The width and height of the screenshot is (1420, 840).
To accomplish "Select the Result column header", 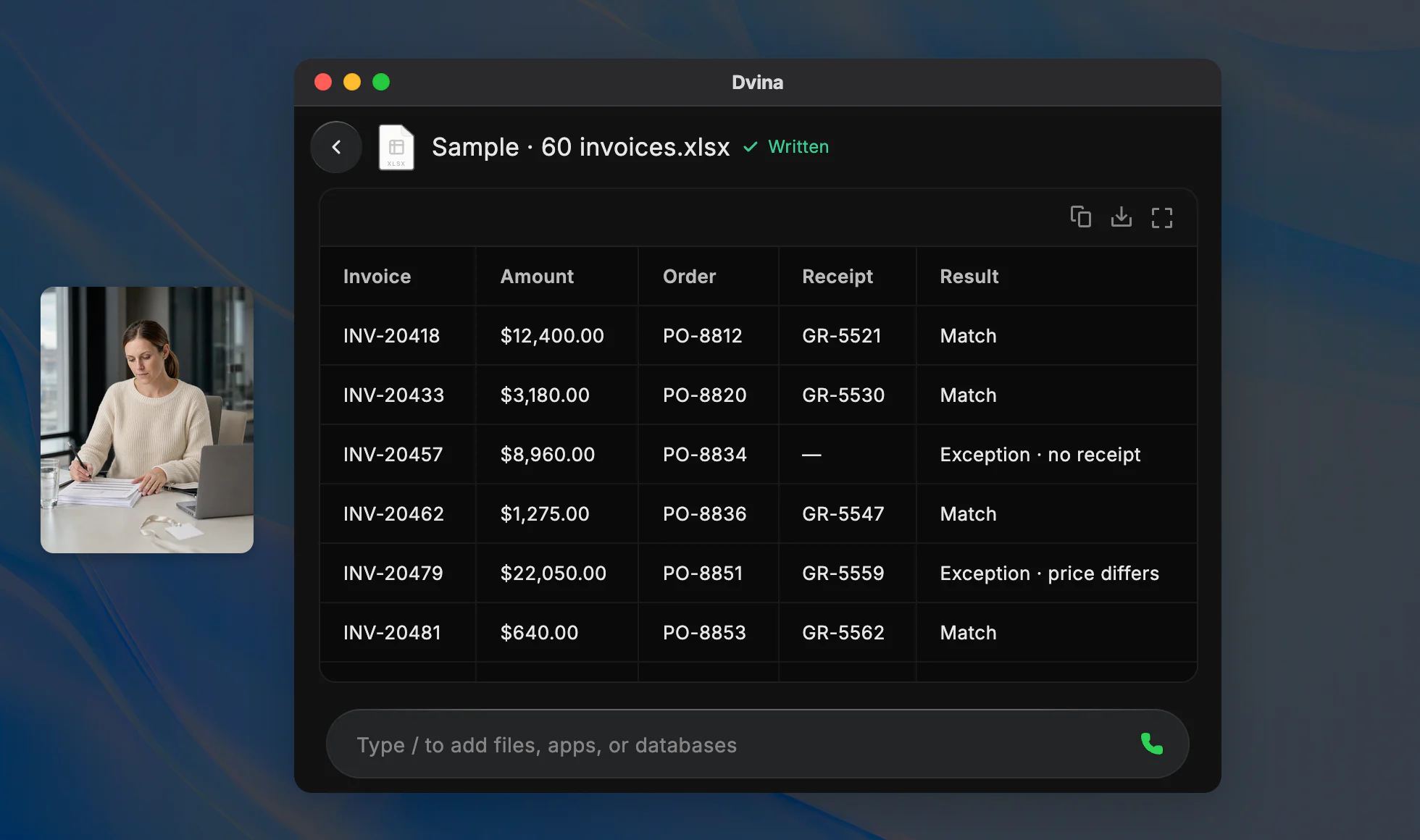I will click(x=969, y=276).
